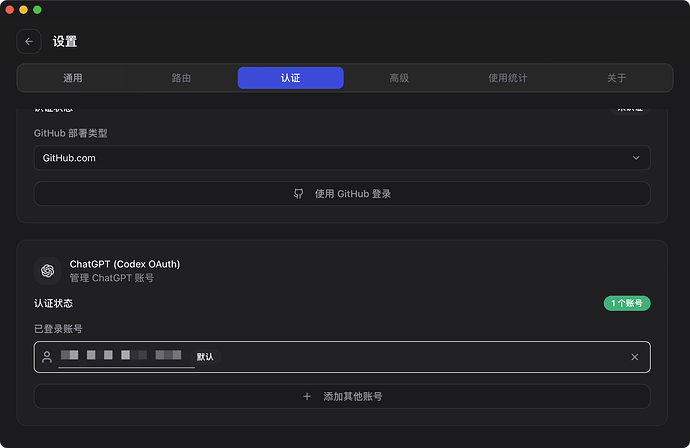Go back using the arrow button
Image resolution: width=690 pixels, height=448 pixels.
tap(29, 41)
